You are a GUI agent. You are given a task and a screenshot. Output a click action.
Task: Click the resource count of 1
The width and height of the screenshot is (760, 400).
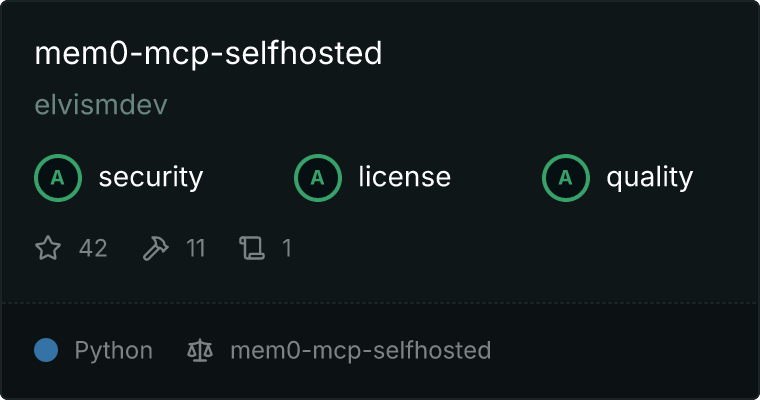287,248
